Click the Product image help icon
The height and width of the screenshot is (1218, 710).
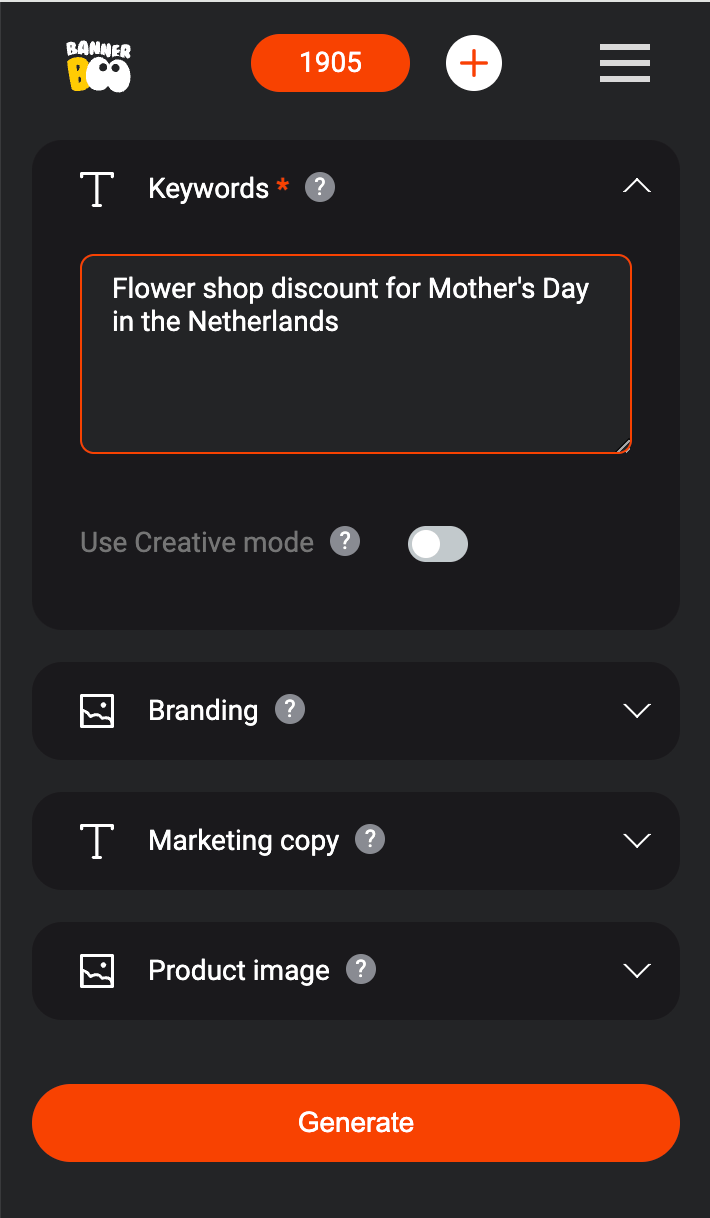361,969
